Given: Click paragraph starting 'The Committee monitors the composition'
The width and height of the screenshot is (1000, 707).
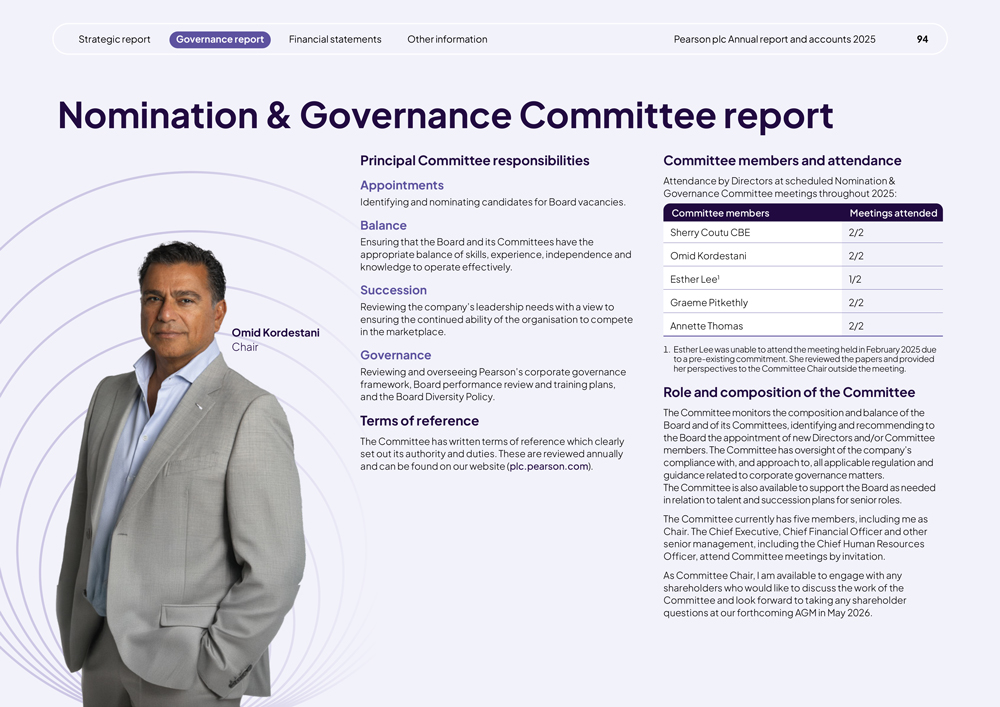Looking at the screenshot, I should point(799,456).
